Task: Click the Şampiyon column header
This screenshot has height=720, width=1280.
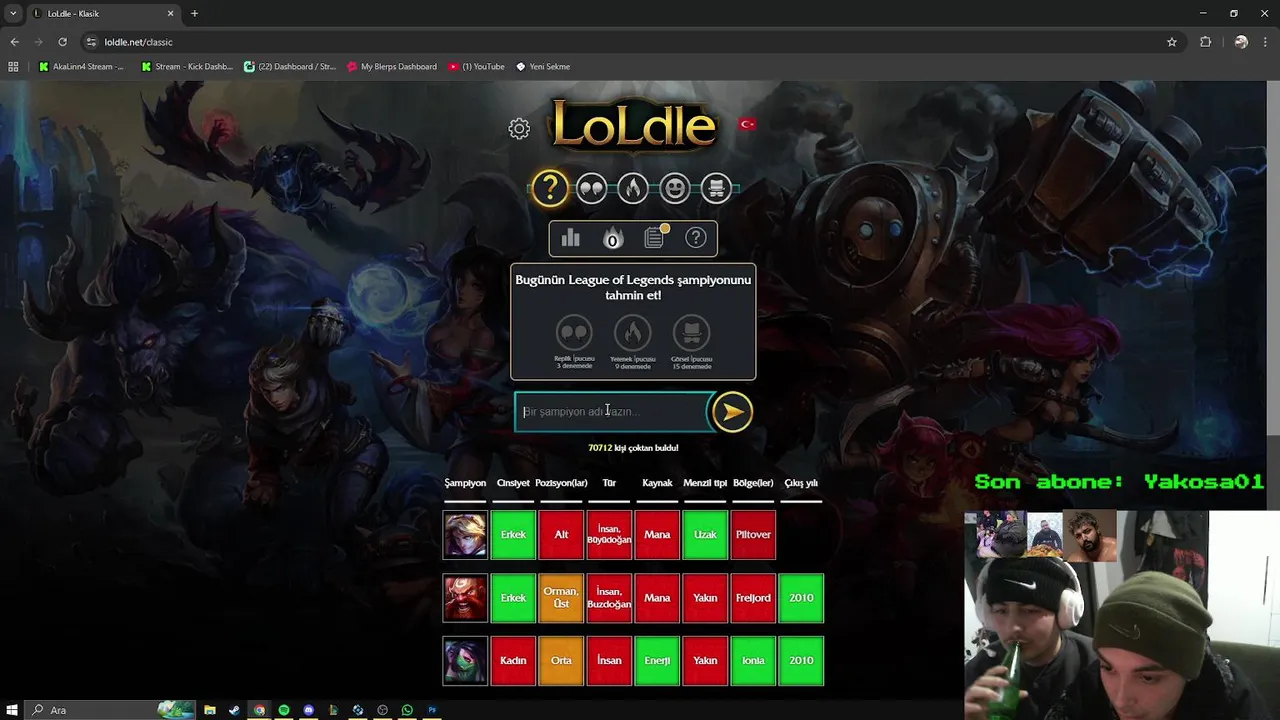Action: pos(465,483)
